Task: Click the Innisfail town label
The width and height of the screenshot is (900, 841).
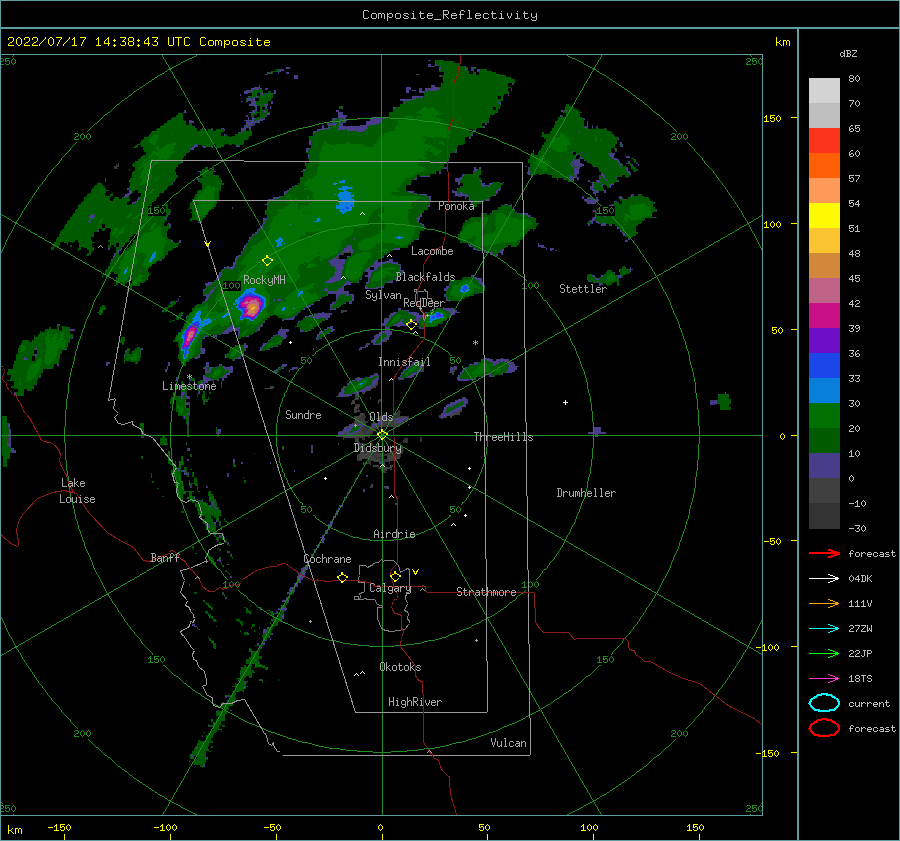Action: 404,362
